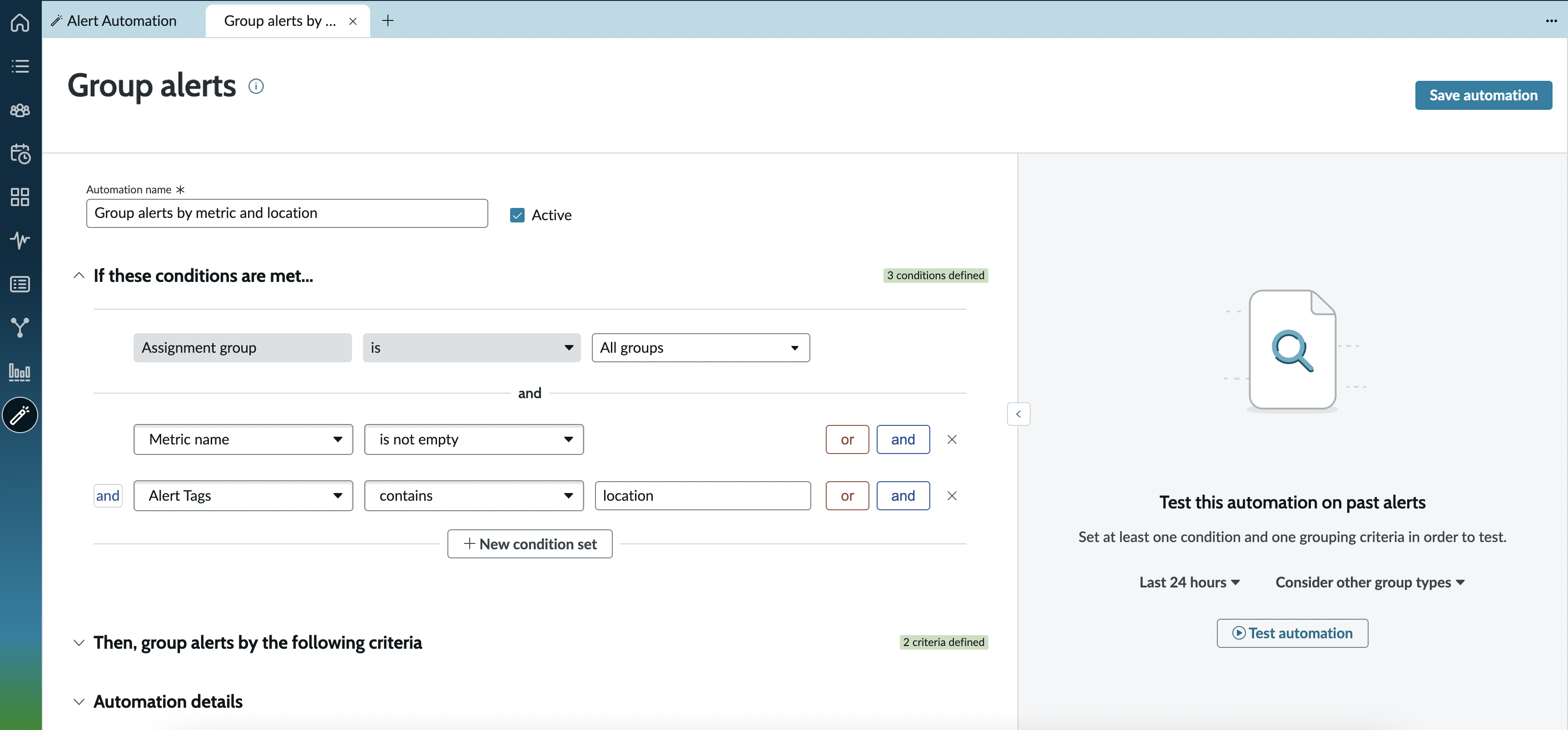Click the info icon beside Group alerts
1568x730 pixels.
tap(256, 86)
